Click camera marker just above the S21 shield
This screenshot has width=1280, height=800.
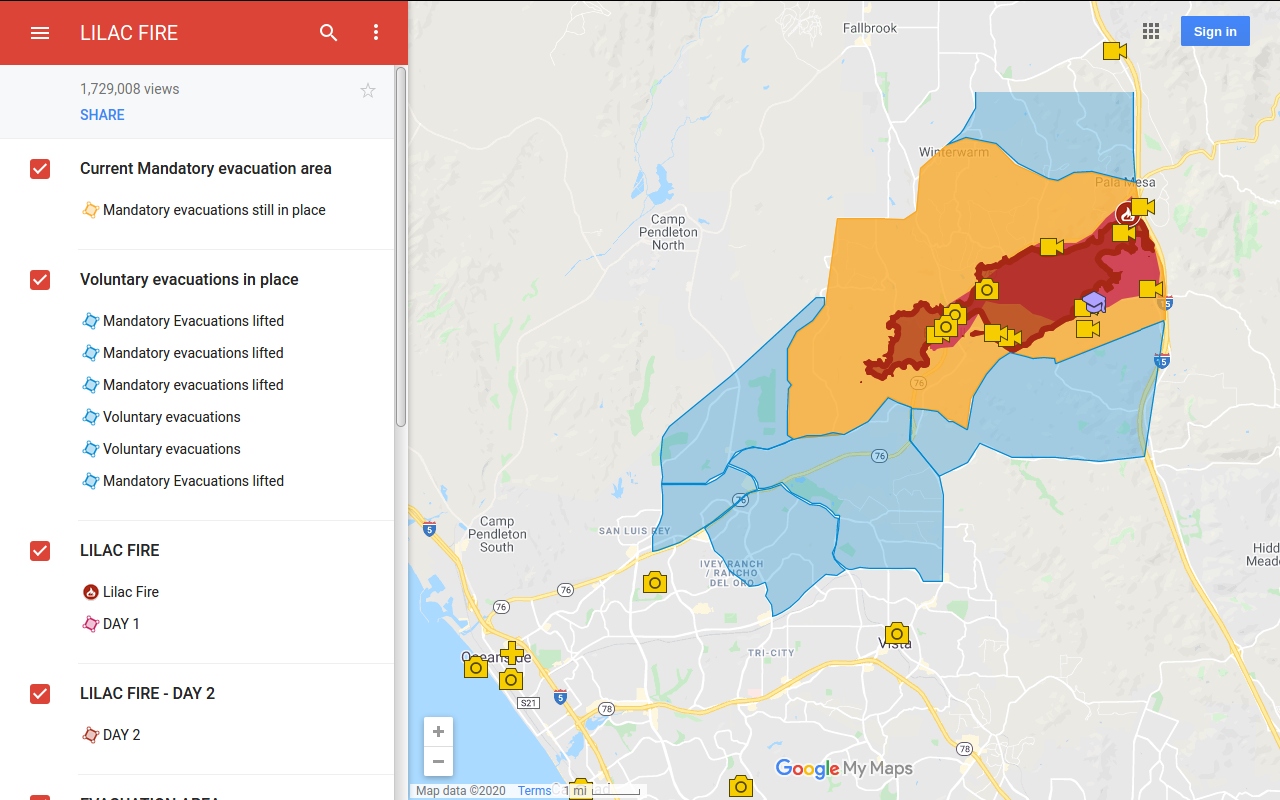(511, 680)
